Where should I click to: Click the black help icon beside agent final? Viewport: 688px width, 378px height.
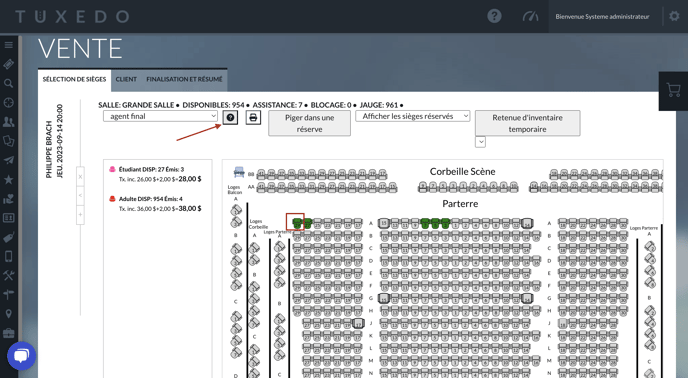[x=230, y=118]
